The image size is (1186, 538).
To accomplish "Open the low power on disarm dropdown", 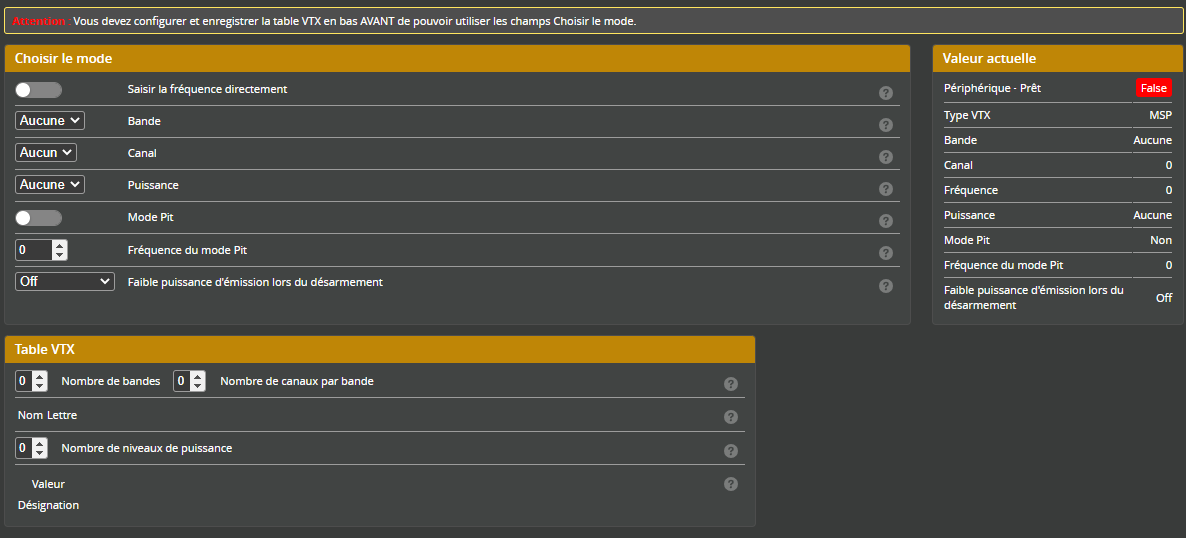I will (65, 282).
